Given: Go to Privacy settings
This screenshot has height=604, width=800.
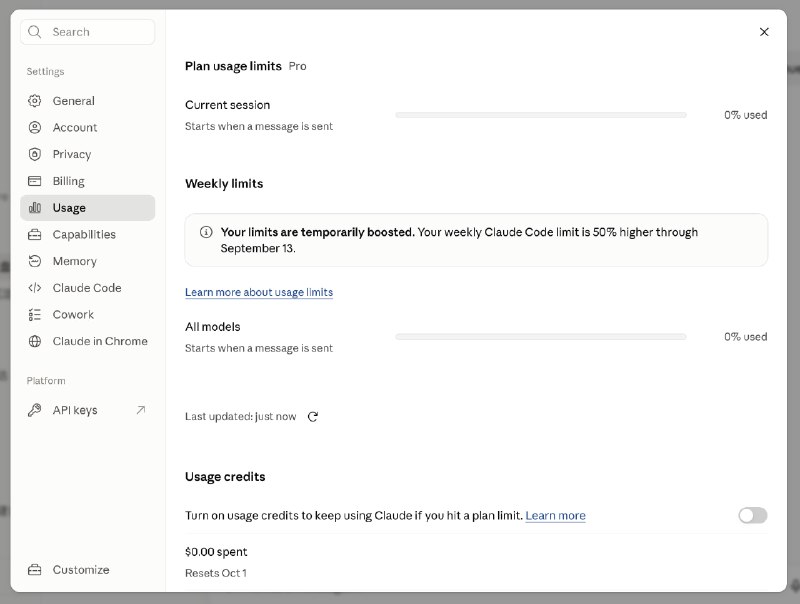Looking at the screenshot, I should (x=88, y=154).
